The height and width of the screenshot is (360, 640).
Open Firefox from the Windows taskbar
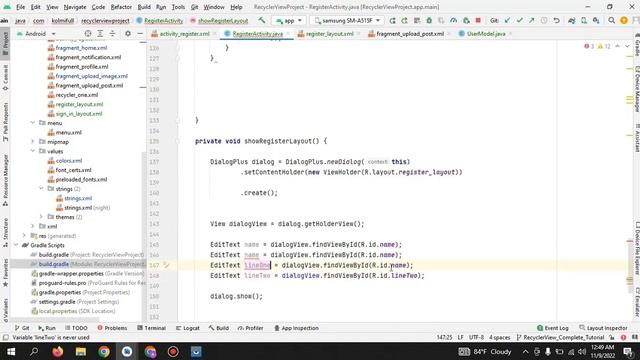click(x=58, y=351)
